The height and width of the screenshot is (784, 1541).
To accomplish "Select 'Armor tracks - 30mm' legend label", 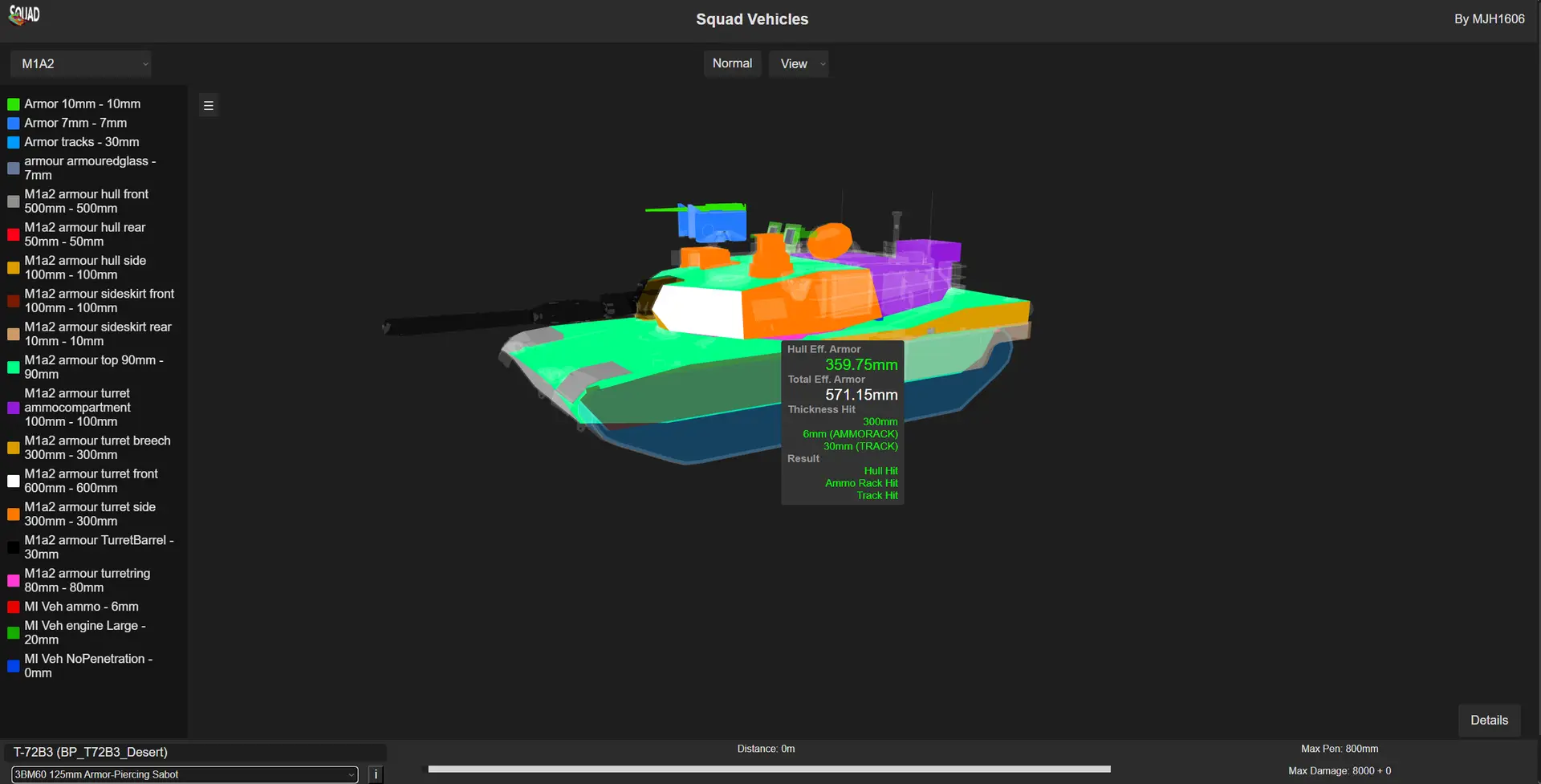I will 81,142.
